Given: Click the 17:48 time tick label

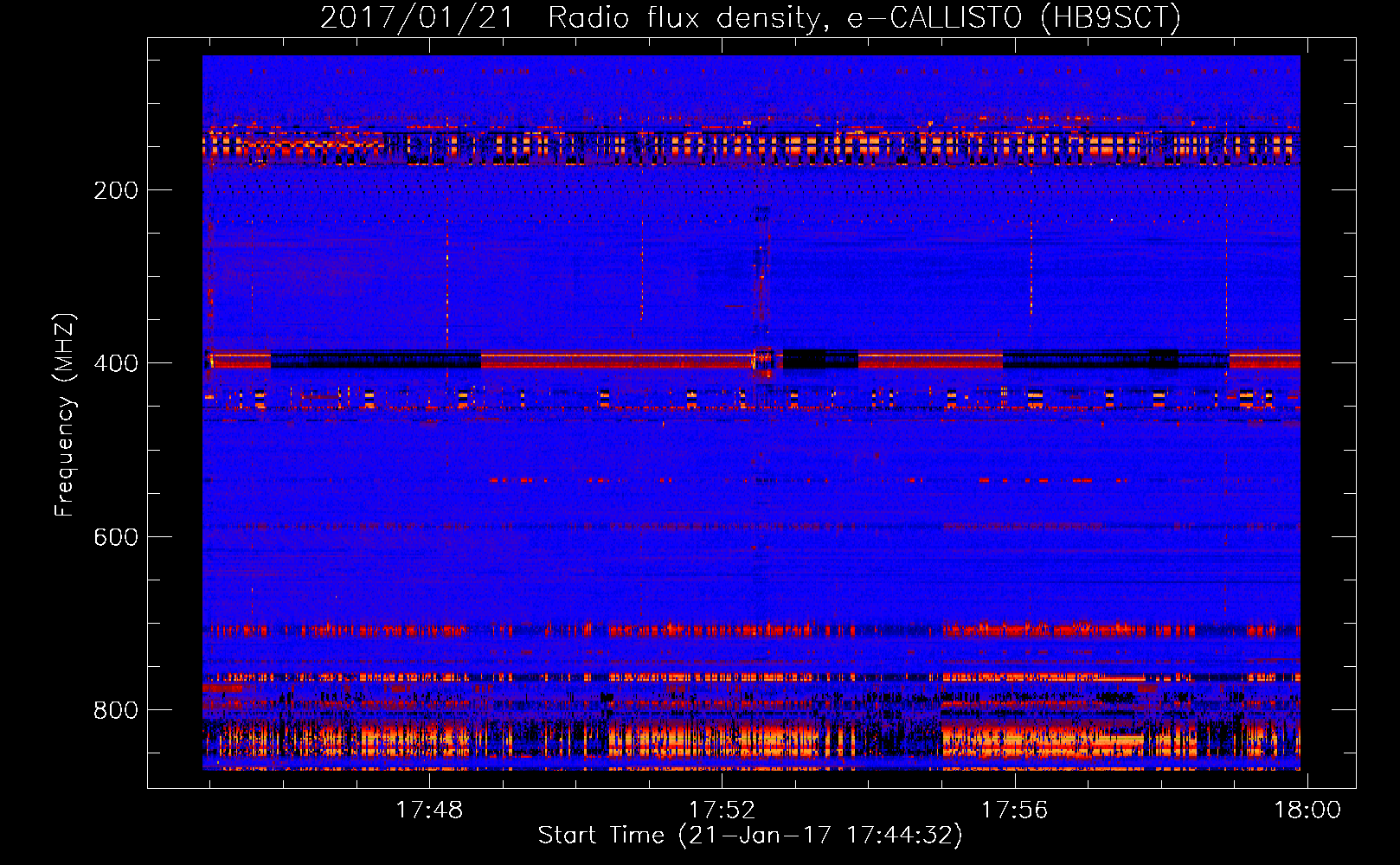Looking at the screenshot, I should (x=429, y=810).
